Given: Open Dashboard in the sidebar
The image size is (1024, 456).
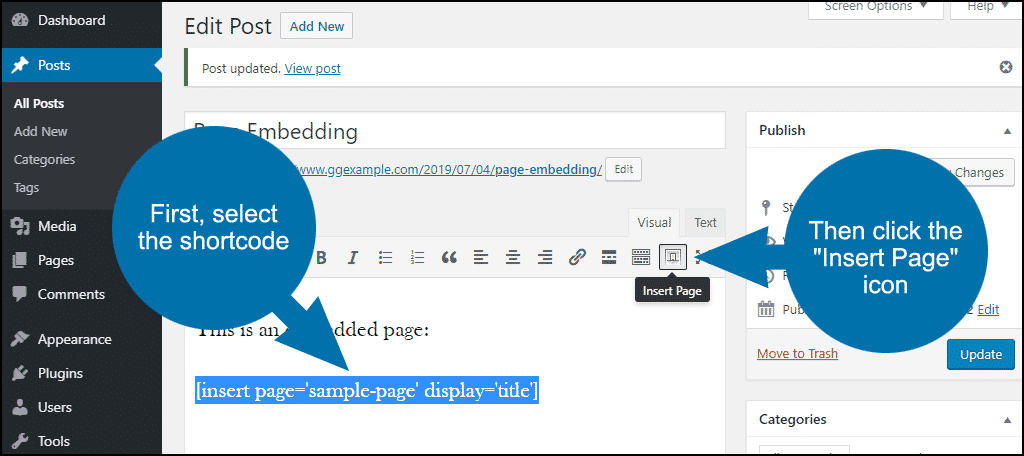Looking at the screenshot, I should [81, 20].
